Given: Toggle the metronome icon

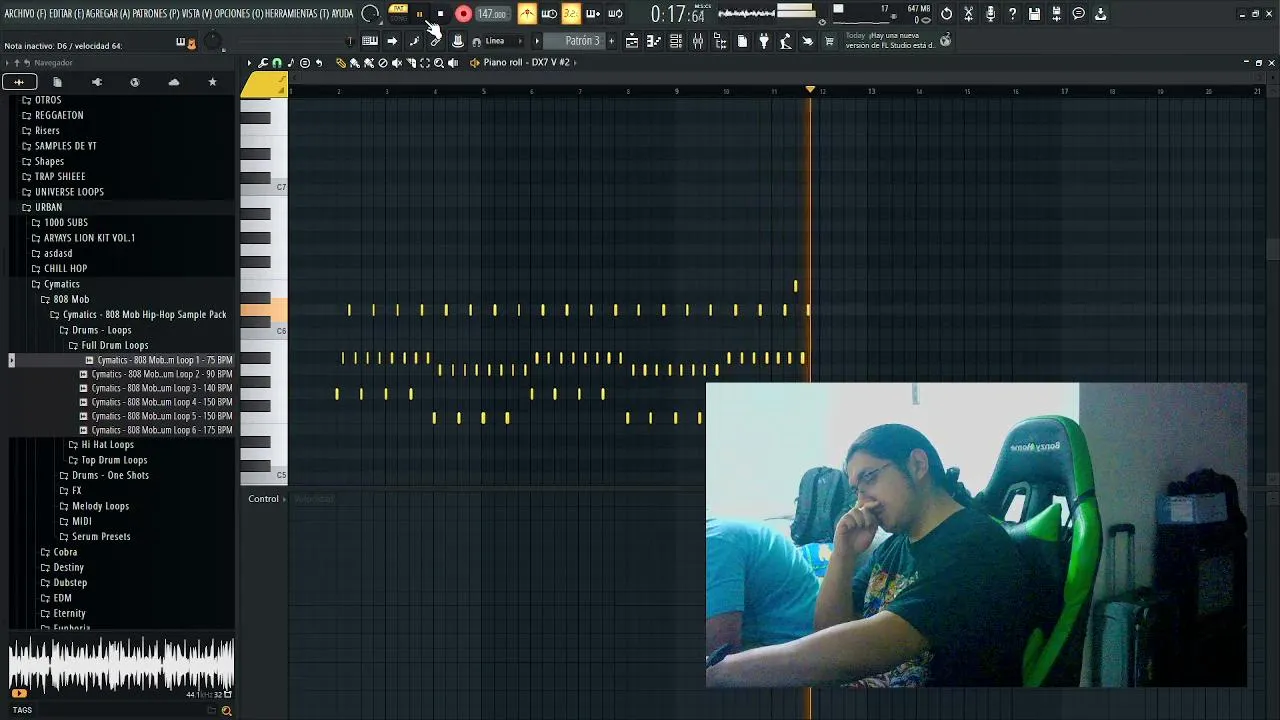Looking at the screenshot, I should click(x=527, y=14).
